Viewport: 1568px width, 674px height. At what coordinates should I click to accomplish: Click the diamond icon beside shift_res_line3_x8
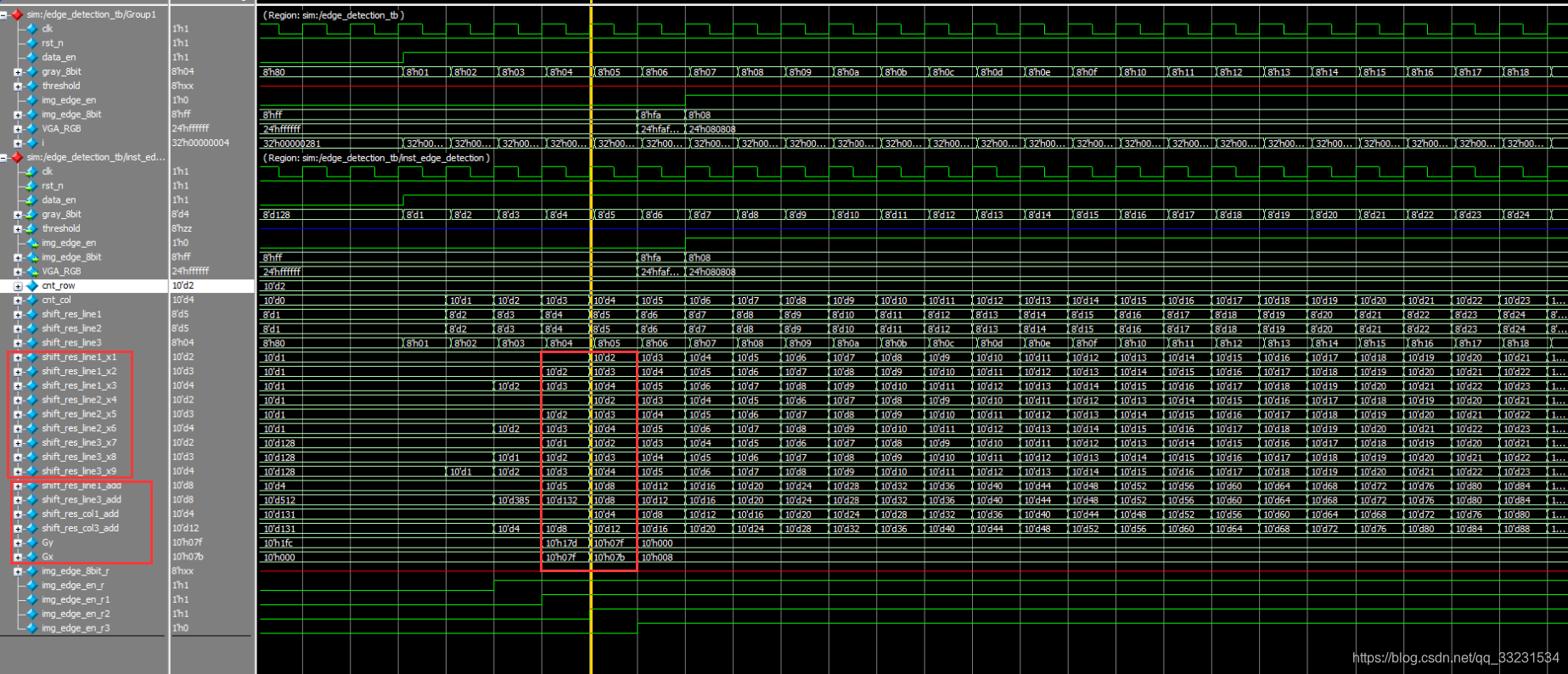pyautogui.click(x=32, y=457)
